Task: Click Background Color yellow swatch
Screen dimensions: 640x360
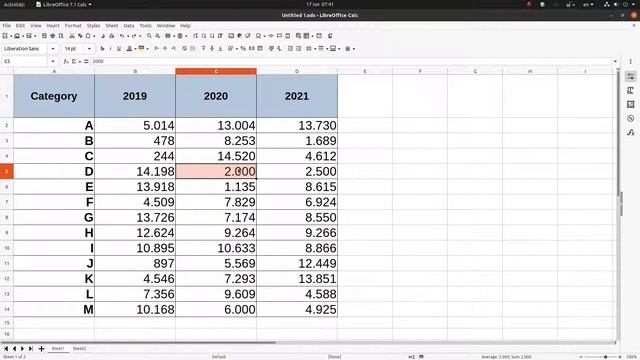Action: [x=141, y=49]
